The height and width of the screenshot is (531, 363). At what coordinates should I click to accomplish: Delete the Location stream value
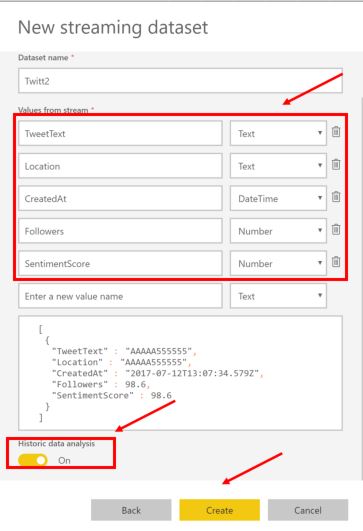(x=336, y=164)
